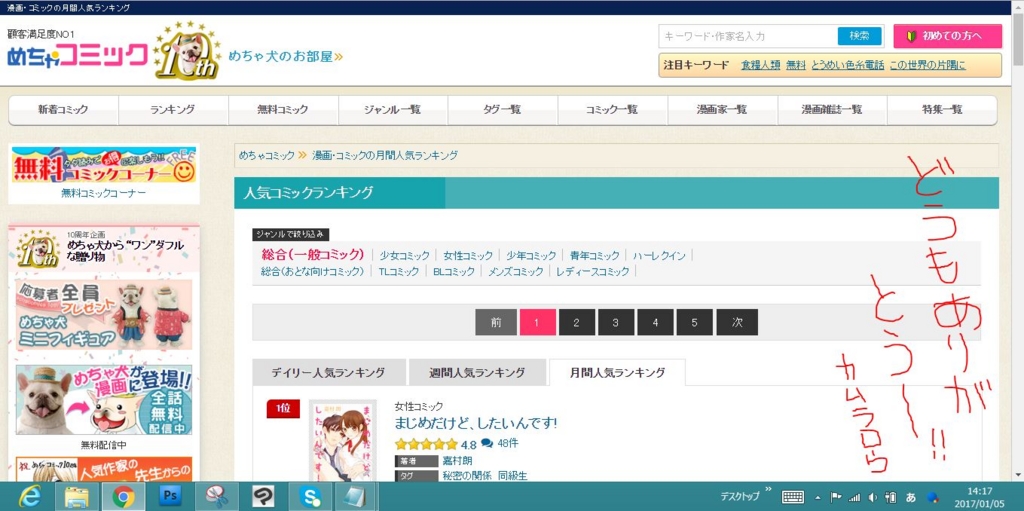Open ランキング in the nav bar

(x=173, y=110)
